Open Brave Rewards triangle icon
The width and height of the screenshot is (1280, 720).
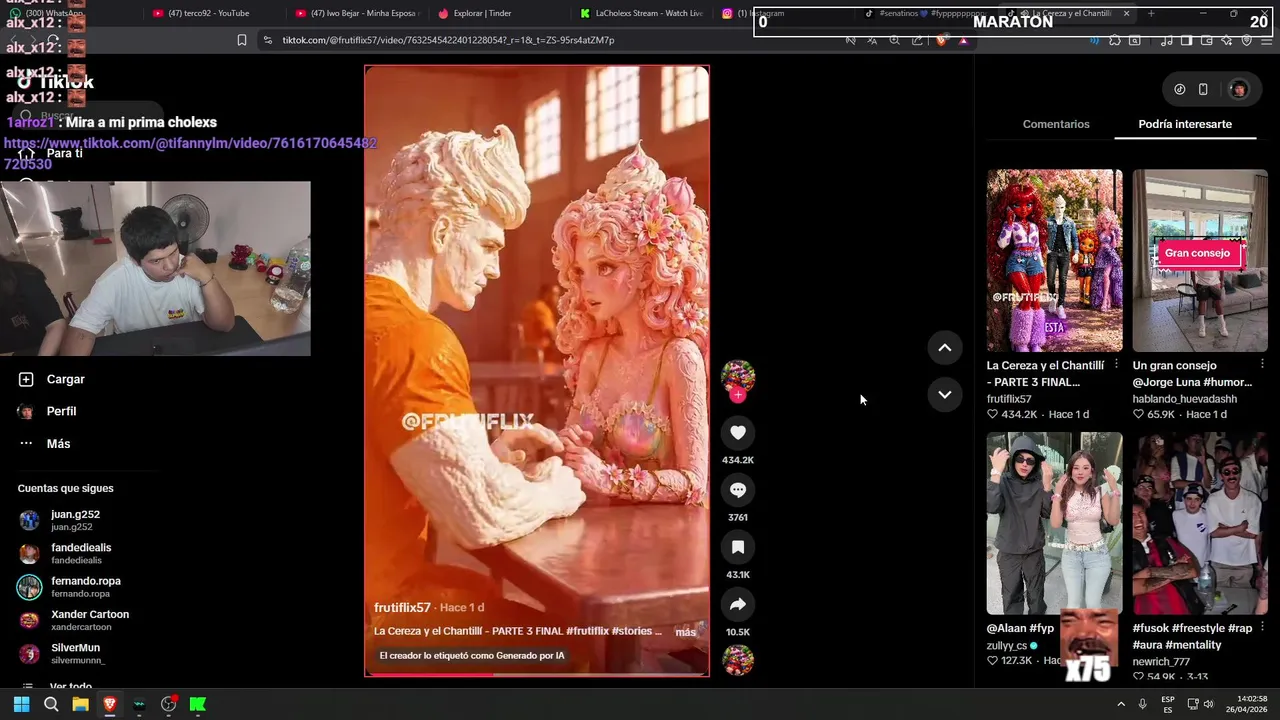click(x=963, y=40)
